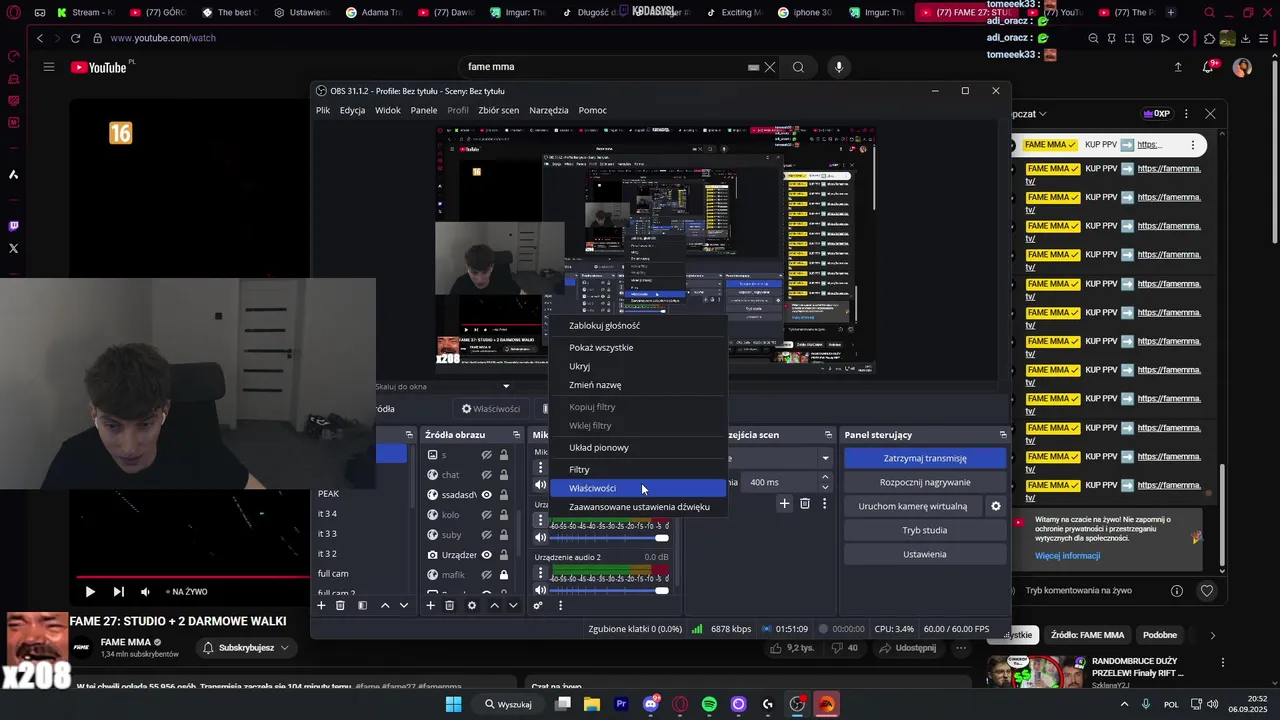This screenshot has width=1280, height=720.
Task: Mute Urządzenie audio 2 speaker icon
Action: [x=541, y=591]
